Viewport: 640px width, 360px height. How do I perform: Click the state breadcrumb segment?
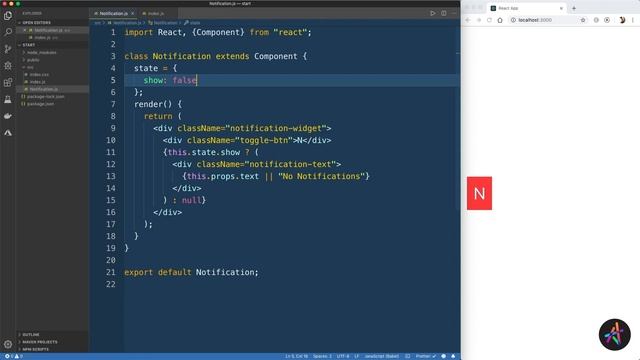[x=192, y=23]
